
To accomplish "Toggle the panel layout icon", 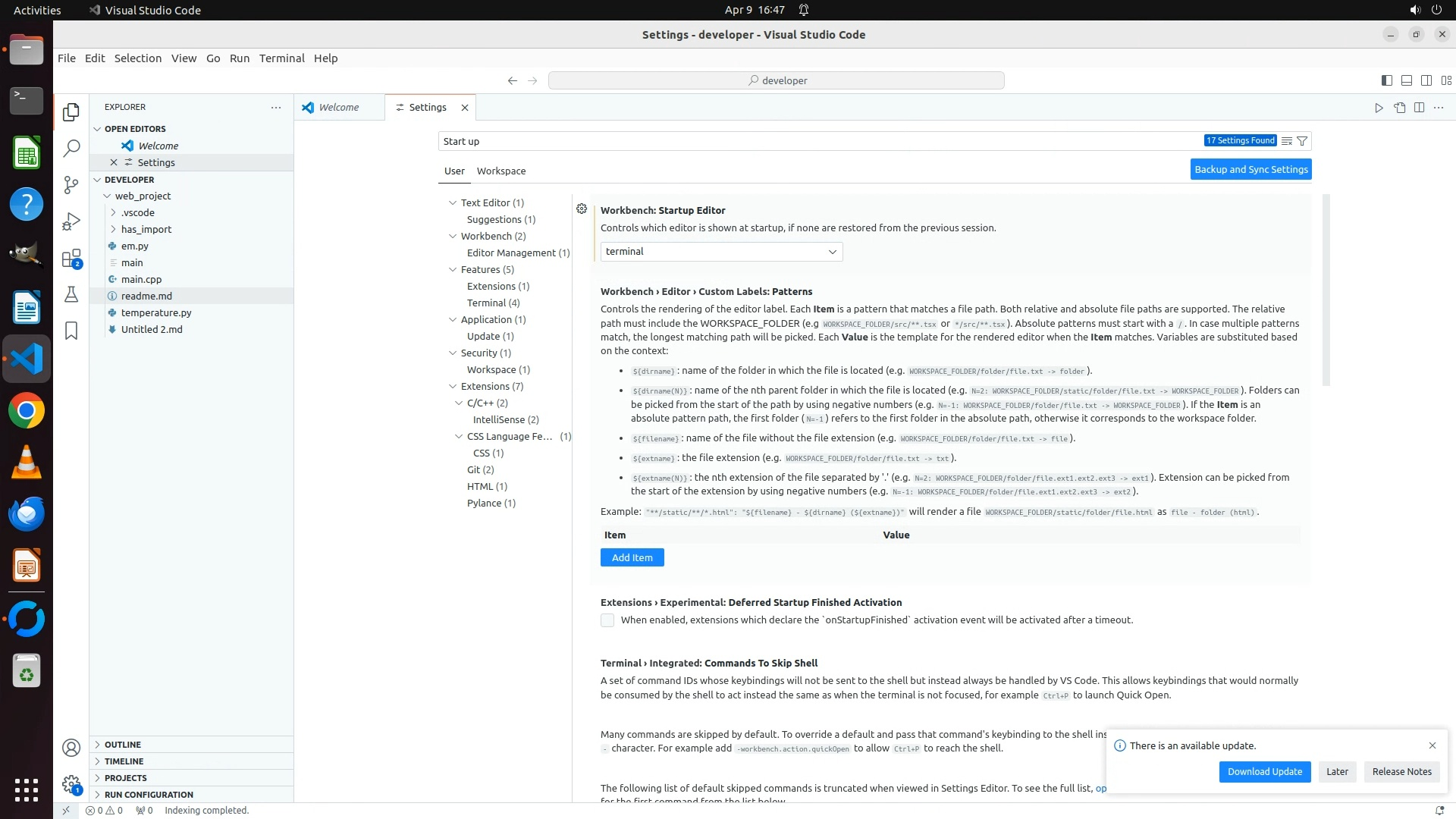I will tap(1406, 80).
